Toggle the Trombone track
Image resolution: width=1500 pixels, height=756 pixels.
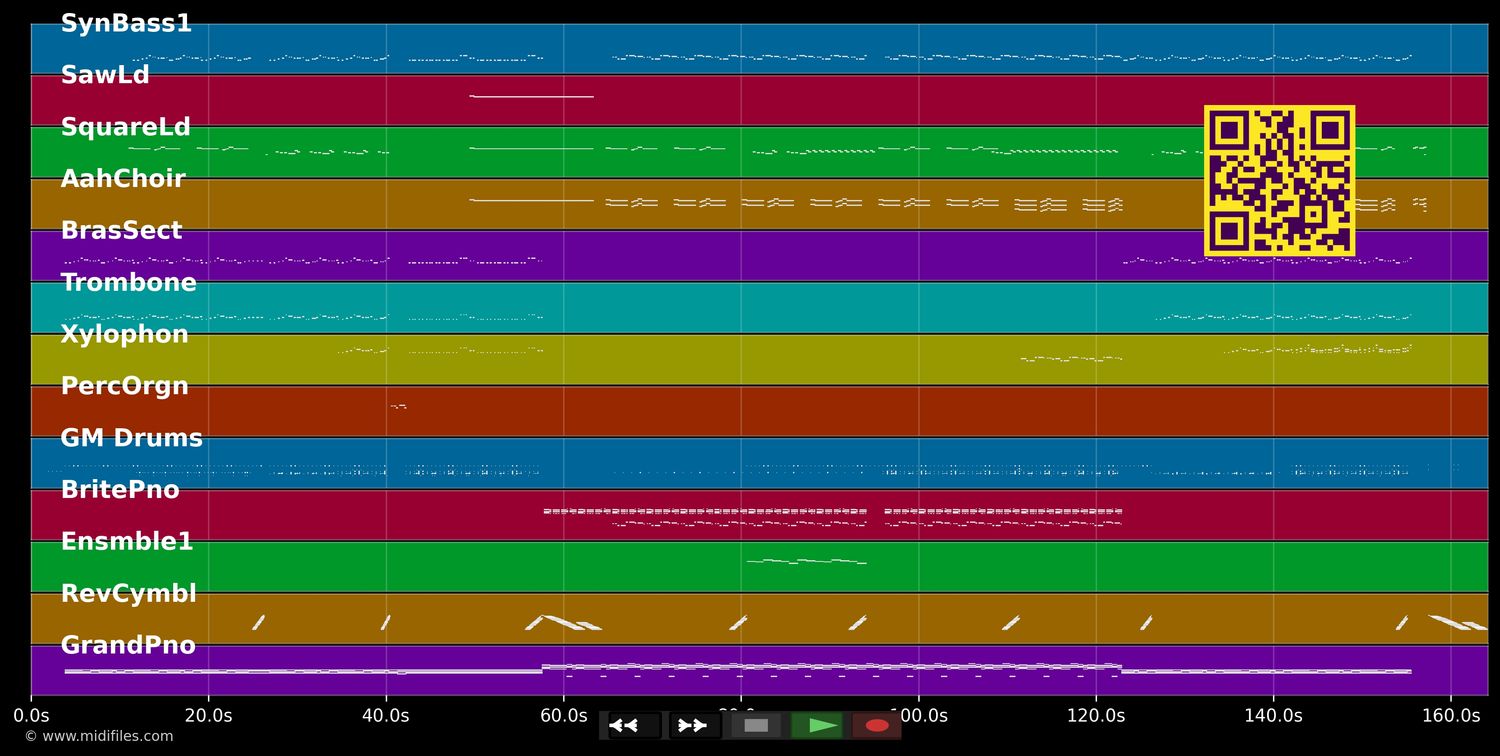[129, 281]
